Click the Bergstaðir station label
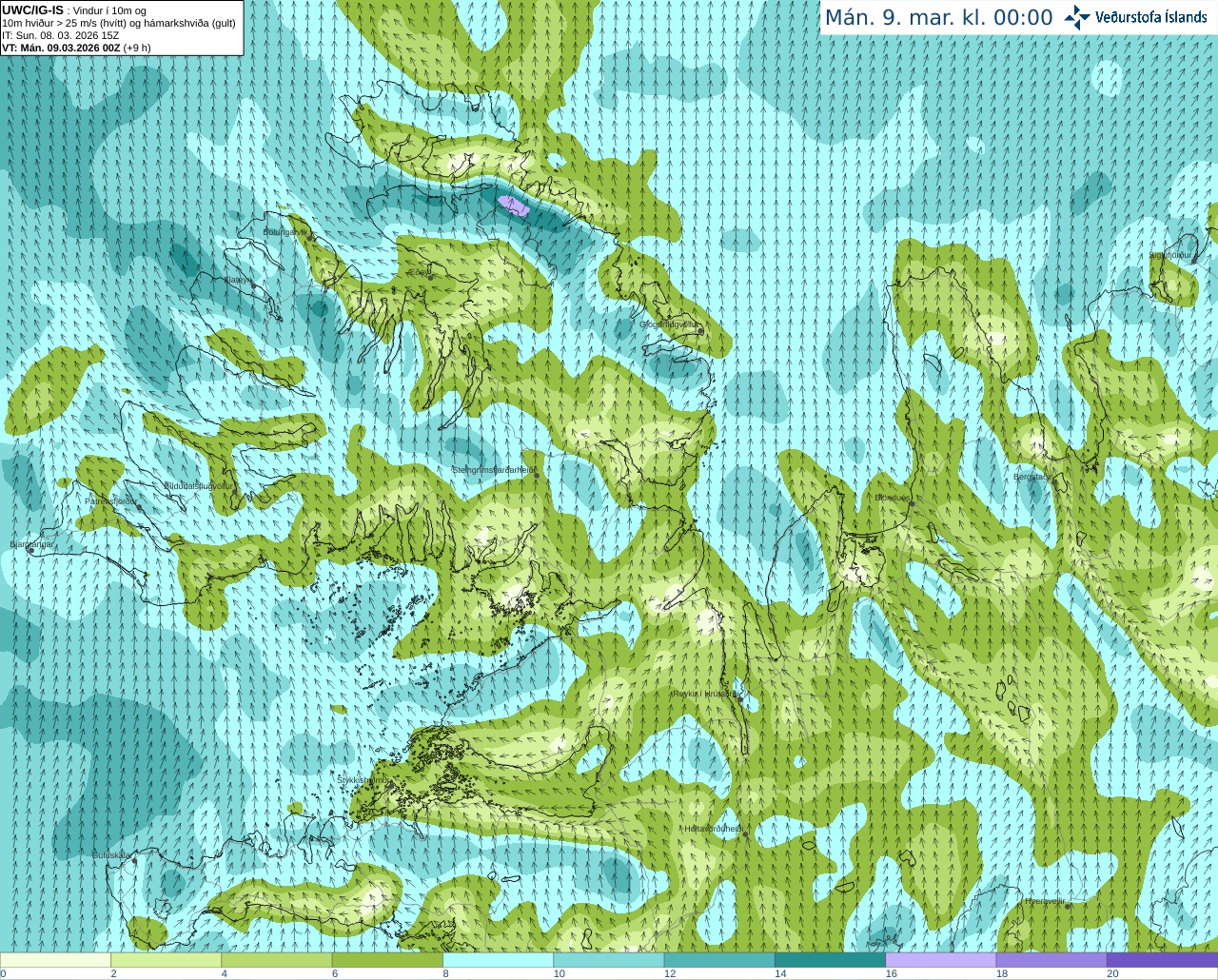 click(1031, 477)
